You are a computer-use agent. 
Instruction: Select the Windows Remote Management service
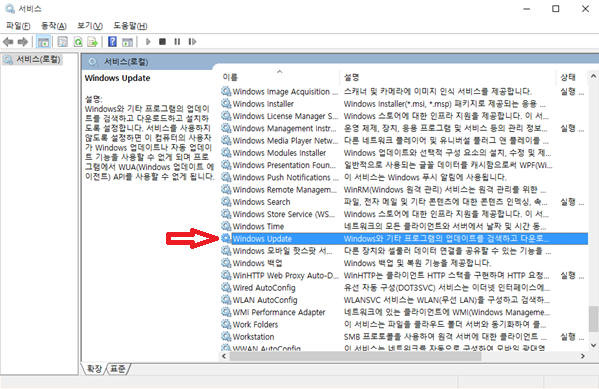pos(285,190)
